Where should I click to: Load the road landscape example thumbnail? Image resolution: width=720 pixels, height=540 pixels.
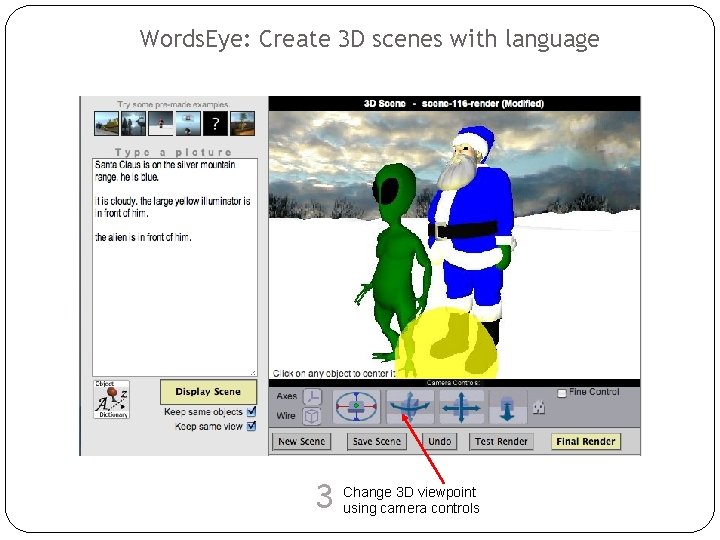[106, 123]
